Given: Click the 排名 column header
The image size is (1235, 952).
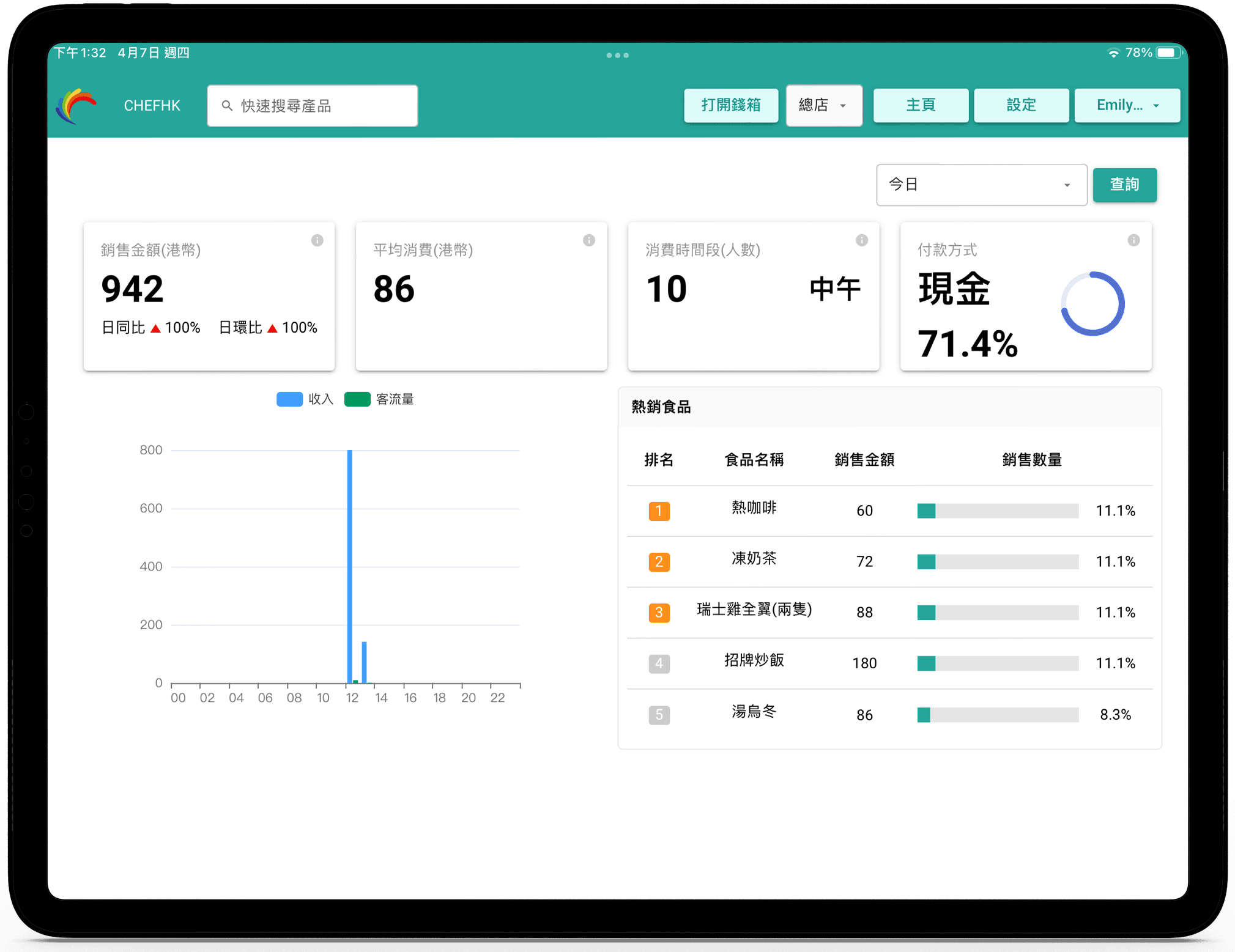Looking at the screenshot, I should click(659, 460).
